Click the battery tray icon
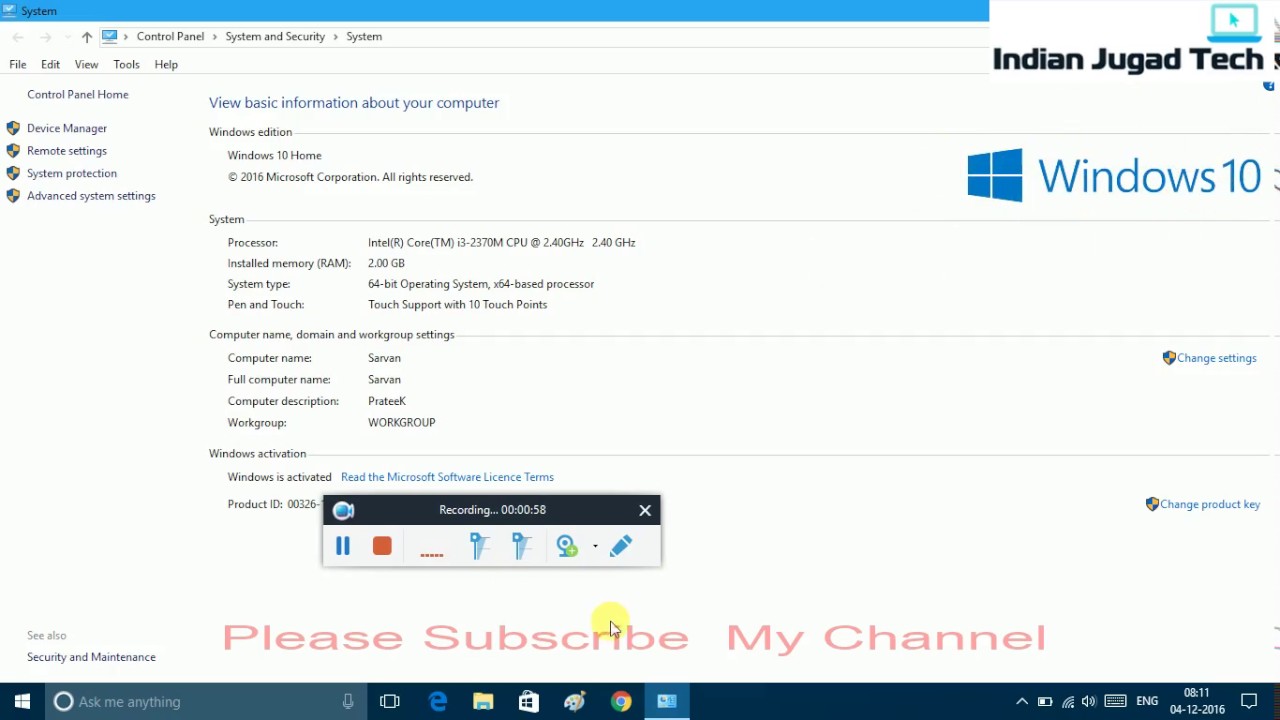This screenshot has width=1280, height=720. pos(1045,701)
